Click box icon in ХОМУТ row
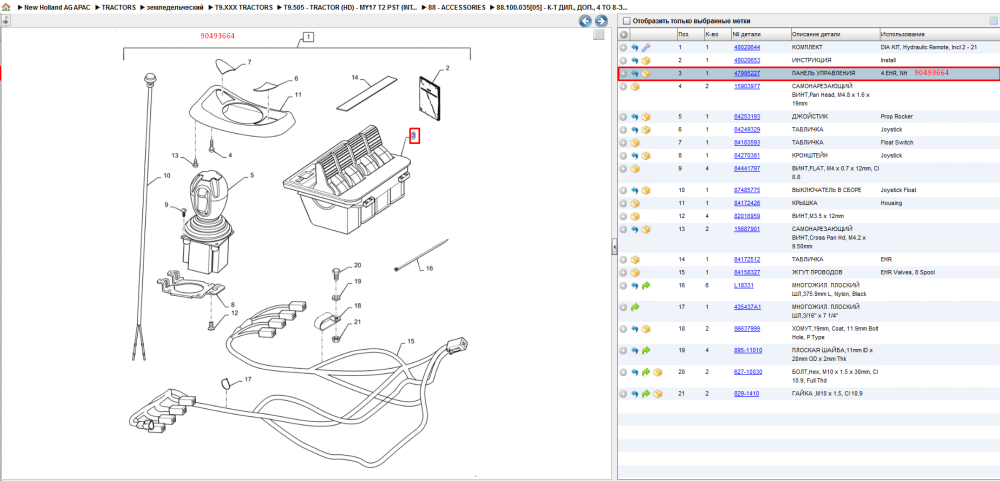The height and width of the screenshot is (481, 1000). 645,329
